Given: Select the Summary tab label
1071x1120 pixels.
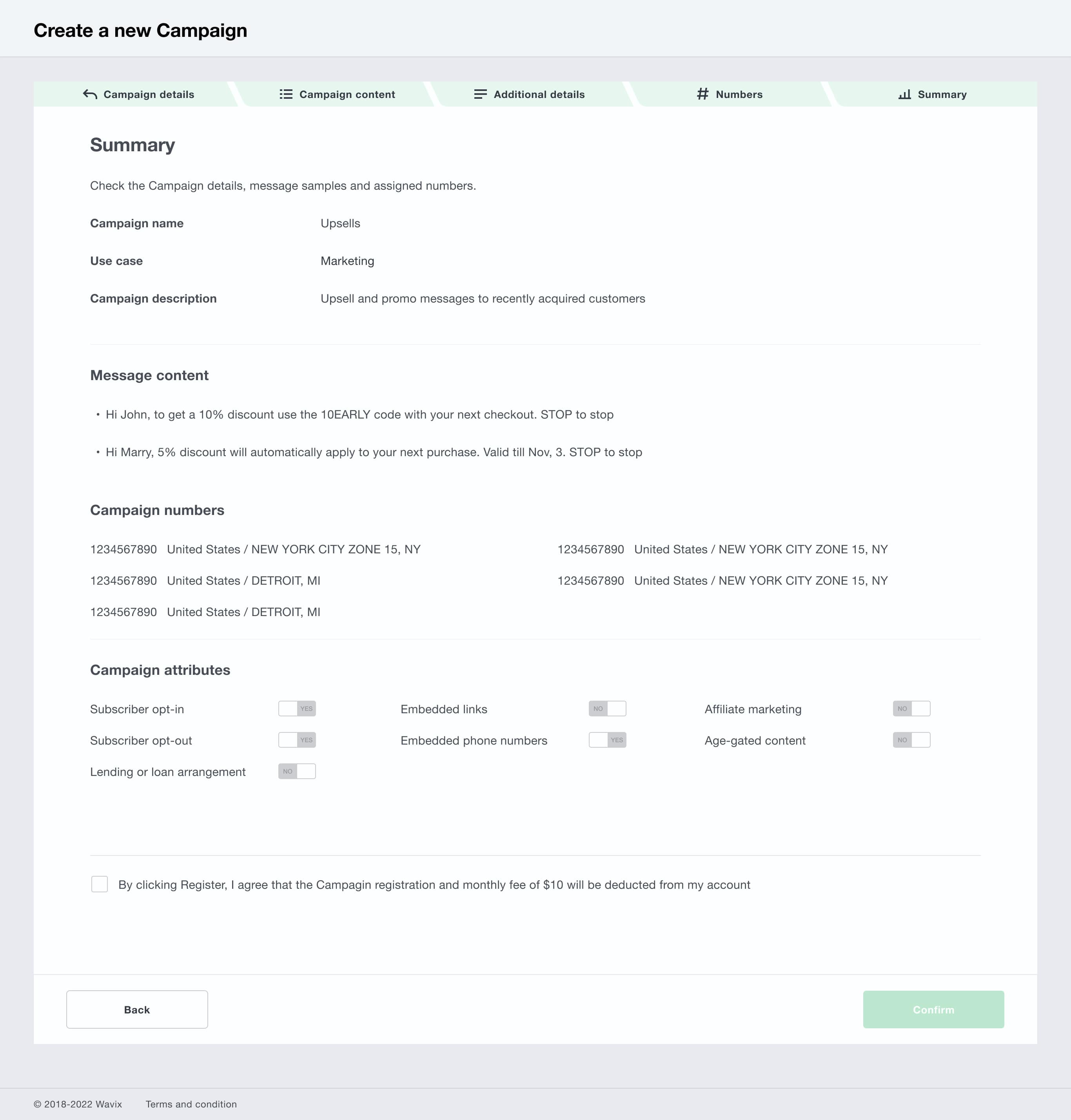Looking at the screenshot, I should click(x=941, y=95).
